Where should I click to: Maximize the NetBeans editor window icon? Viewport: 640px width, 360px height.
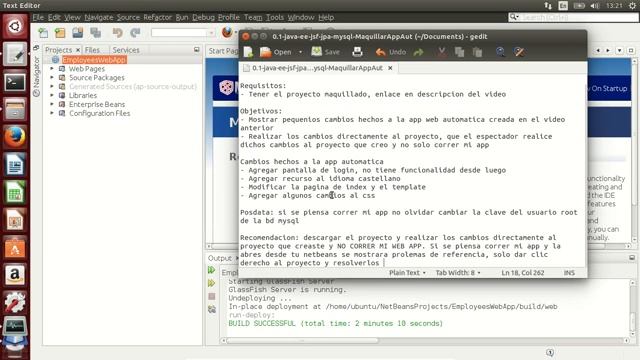631,50
